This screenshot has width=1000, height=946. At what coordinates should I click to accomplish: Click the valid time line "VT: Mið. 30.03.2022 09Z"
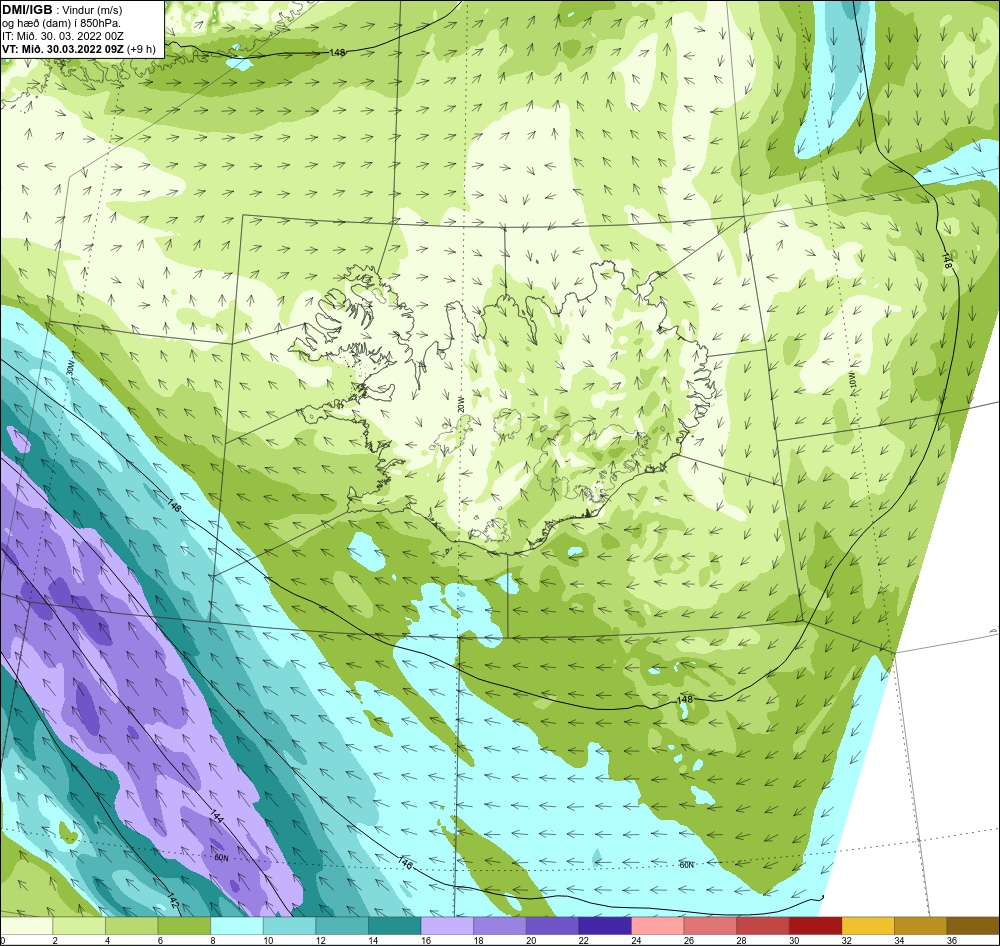[64, 48]
